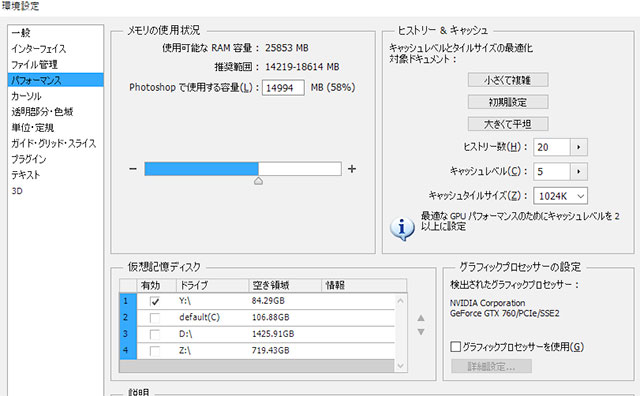
Task: Move scratch disk down with triangle arrow
Action: click(x=421, y=332)
